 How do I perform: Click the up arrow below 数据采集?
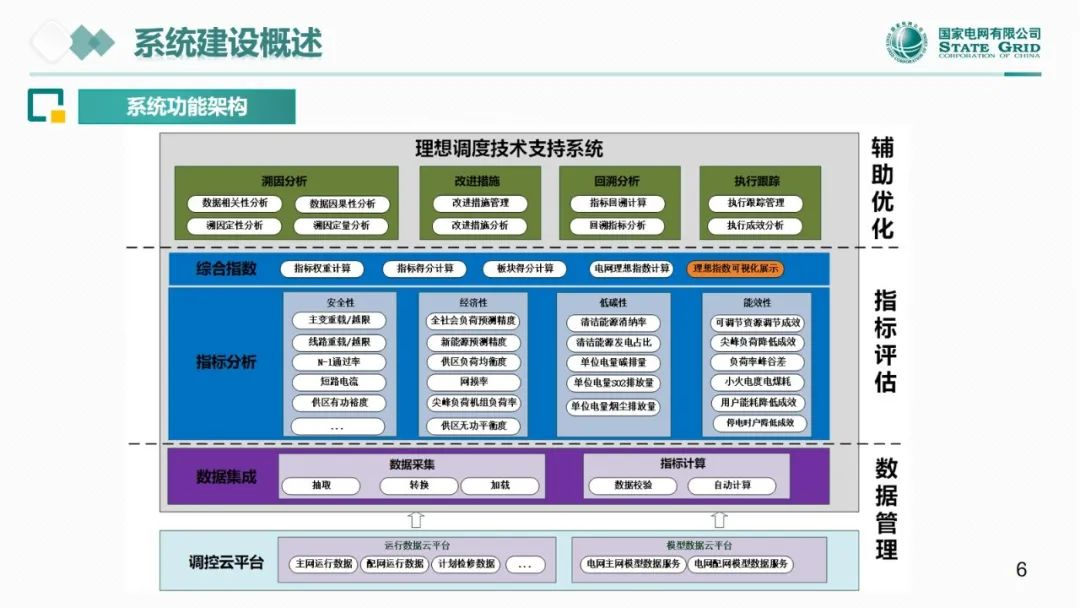416,519
